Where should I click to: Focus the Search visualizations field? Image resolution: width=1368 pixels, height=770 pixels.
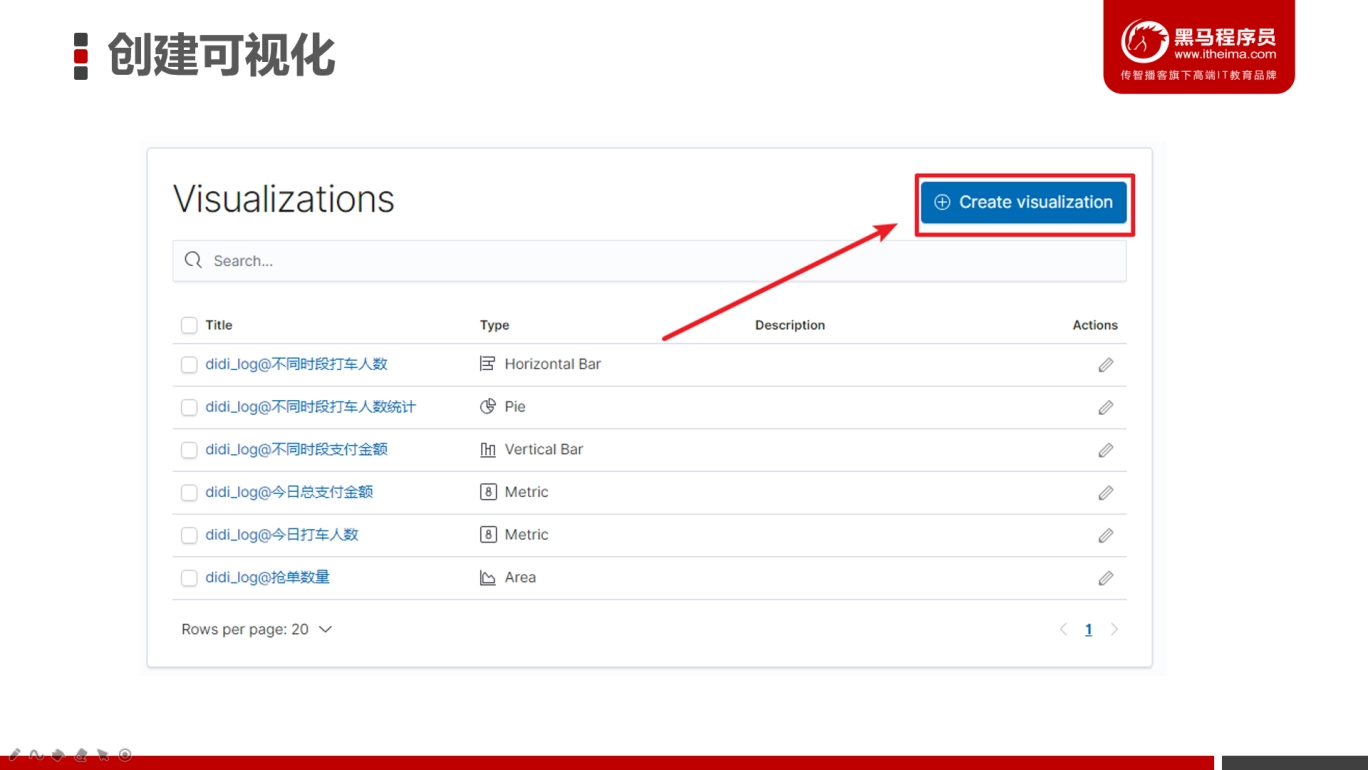(649, 261)
